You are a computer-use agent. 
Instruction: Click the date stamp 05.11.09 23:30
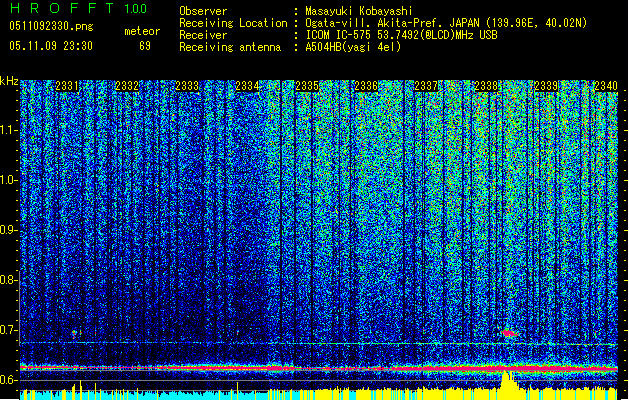[x=51, y=45]
